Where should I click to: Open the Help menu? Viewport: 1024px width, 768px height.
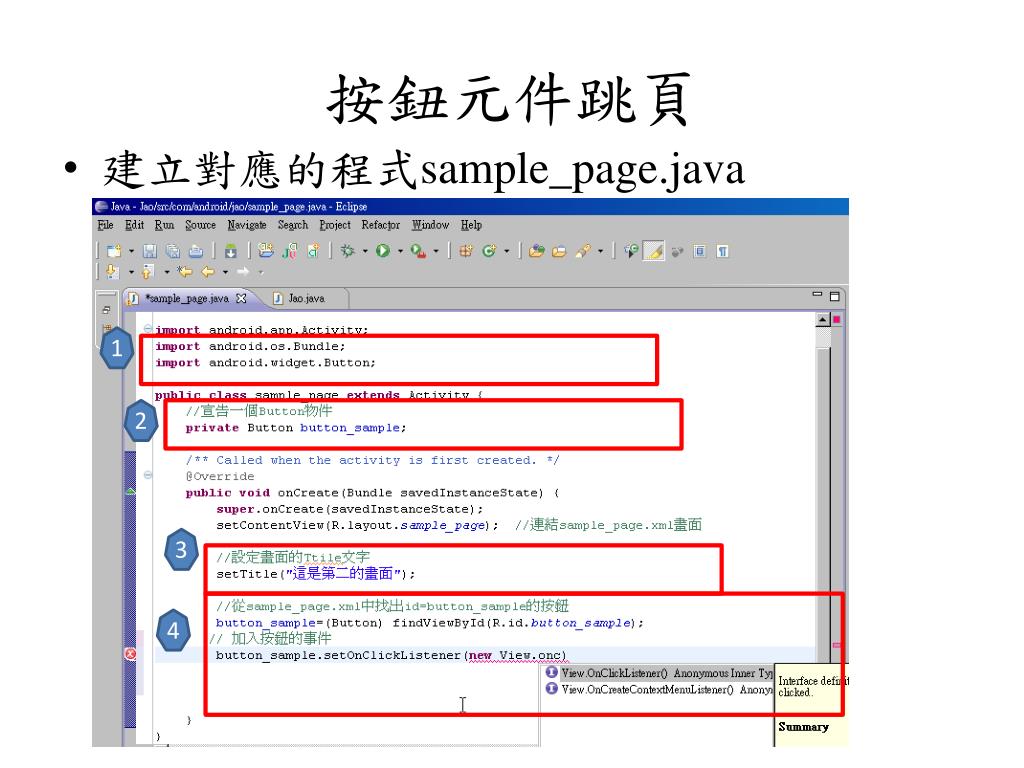(471, 225)
